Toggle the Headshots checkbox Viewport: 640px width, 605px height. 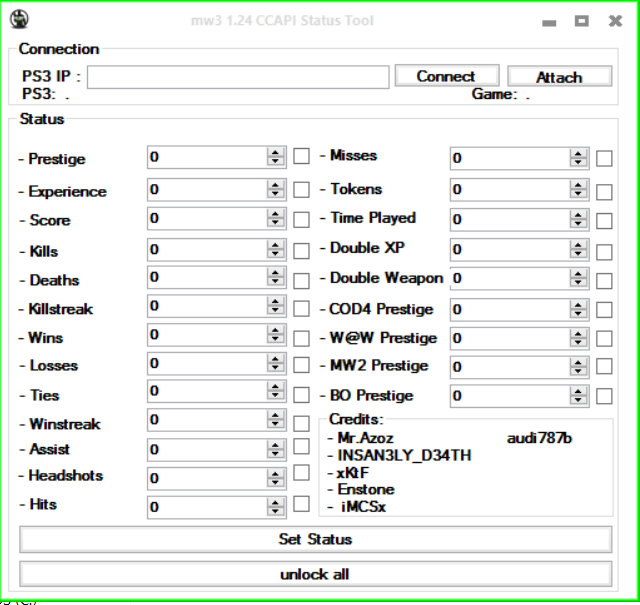301,472
